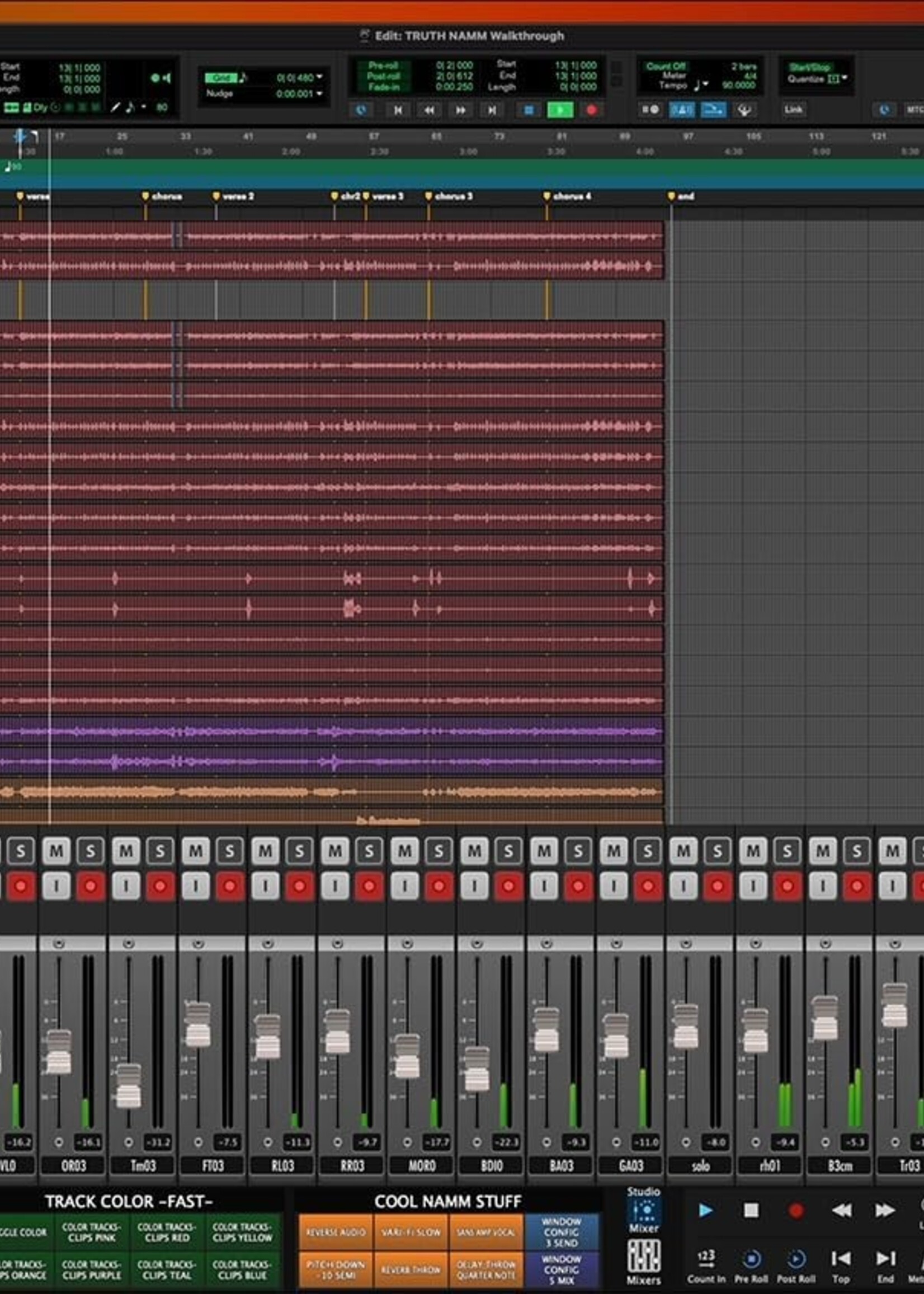Solo the GA03 channel
This screenshot has width=924, height=1294.
(648, 851)
